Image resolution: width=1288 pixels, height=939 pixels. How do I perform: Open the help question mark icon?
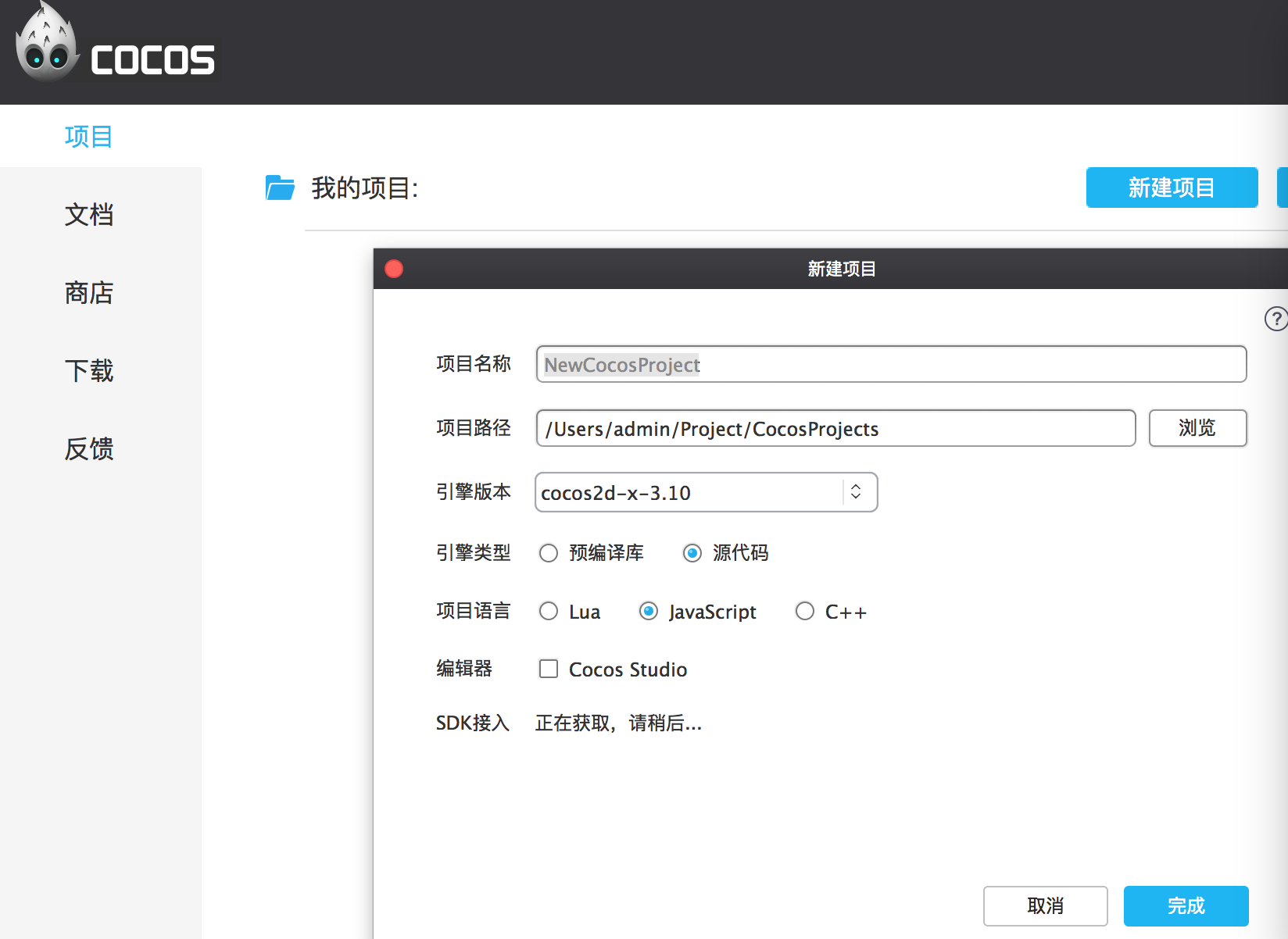[1275, 319]
